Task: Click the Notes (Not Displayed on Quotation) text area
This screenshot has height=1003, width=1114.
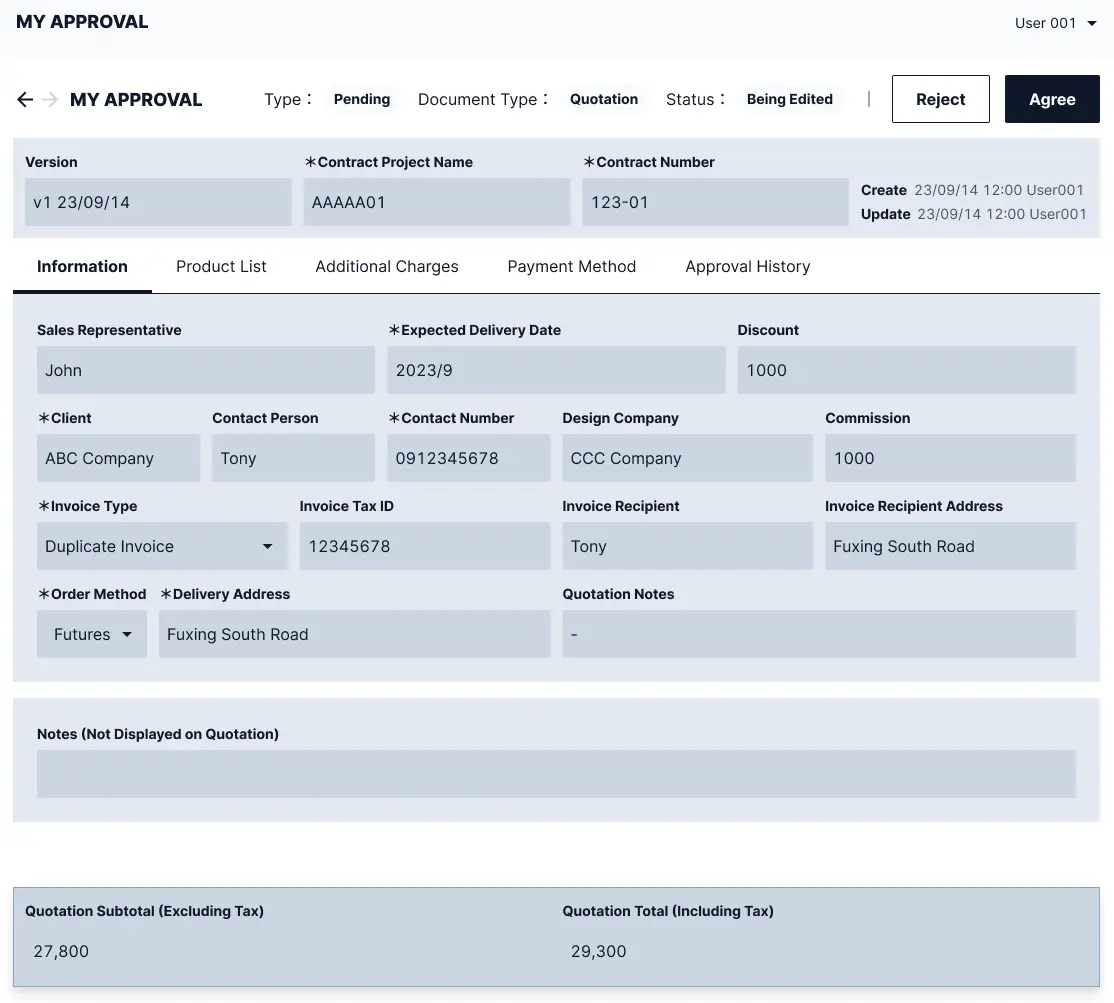Action: click(556, 774)
